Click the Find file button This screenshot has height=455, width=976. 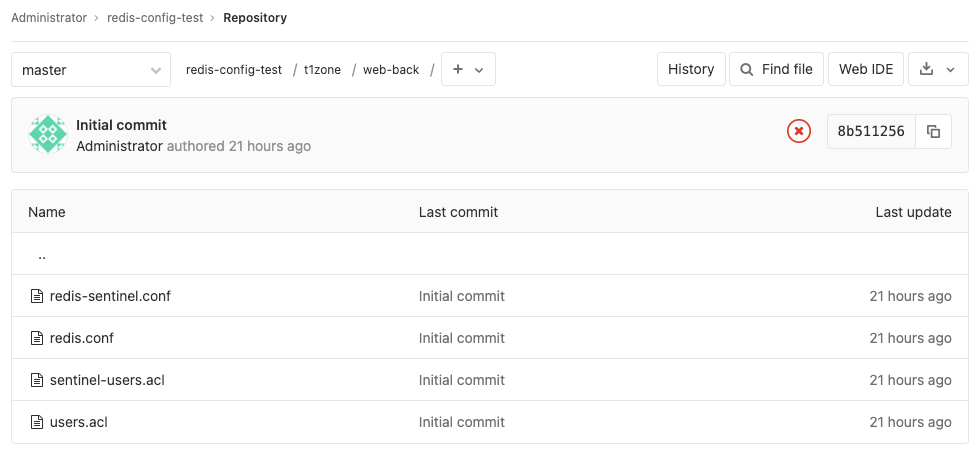[x=776, y=69]
